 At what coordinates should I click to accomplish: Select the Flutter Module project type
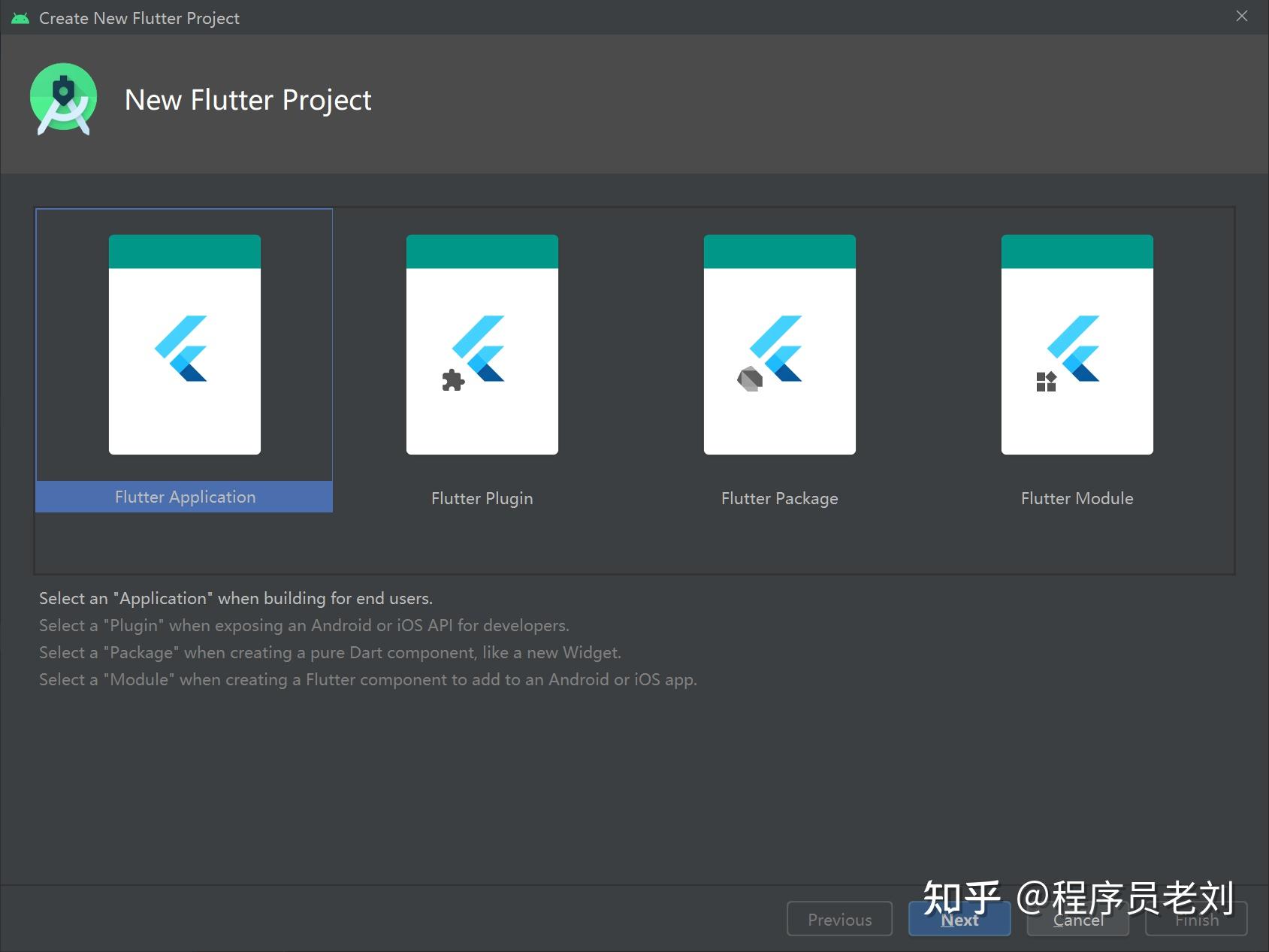coord(1077,346)
